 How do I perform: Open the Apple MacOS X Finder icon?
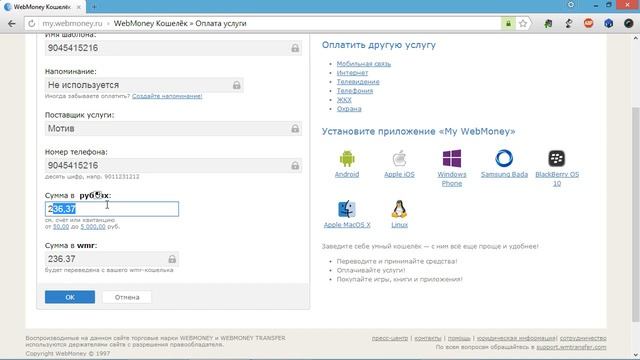[347, 209]
